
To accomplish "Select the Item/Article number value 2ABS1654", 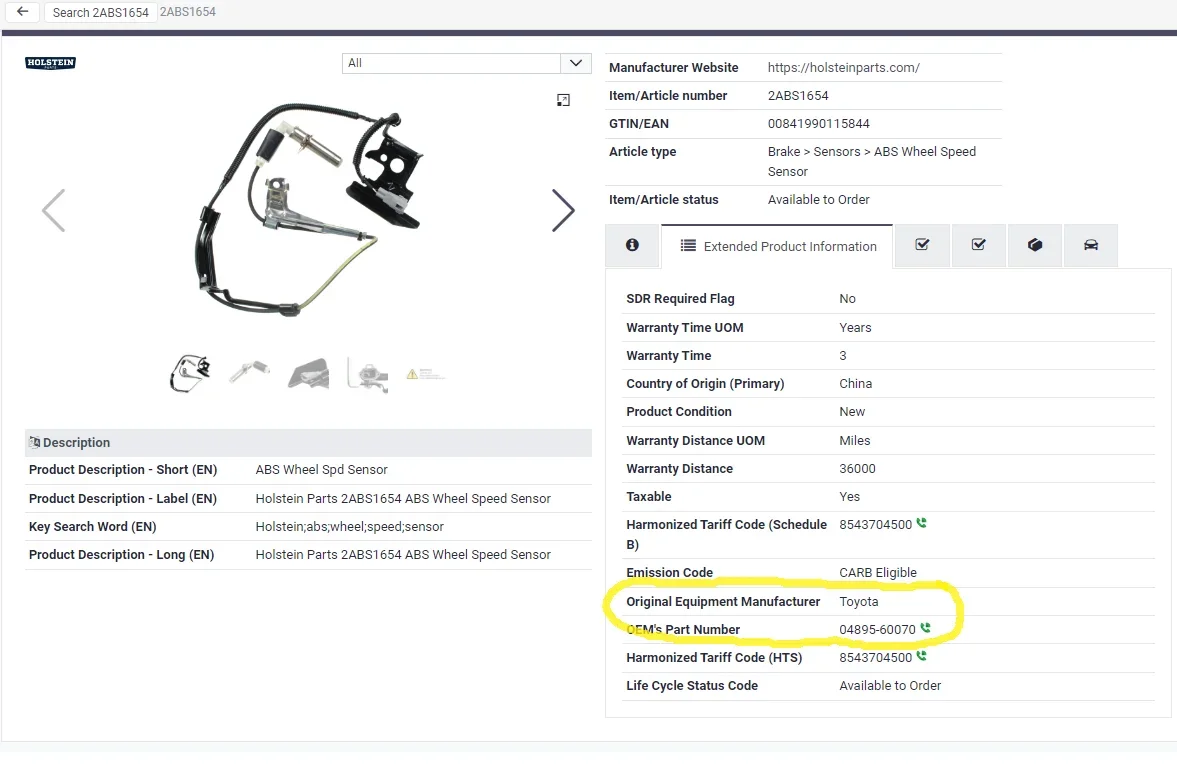I will pyautogui.click(x=798, y=96).
